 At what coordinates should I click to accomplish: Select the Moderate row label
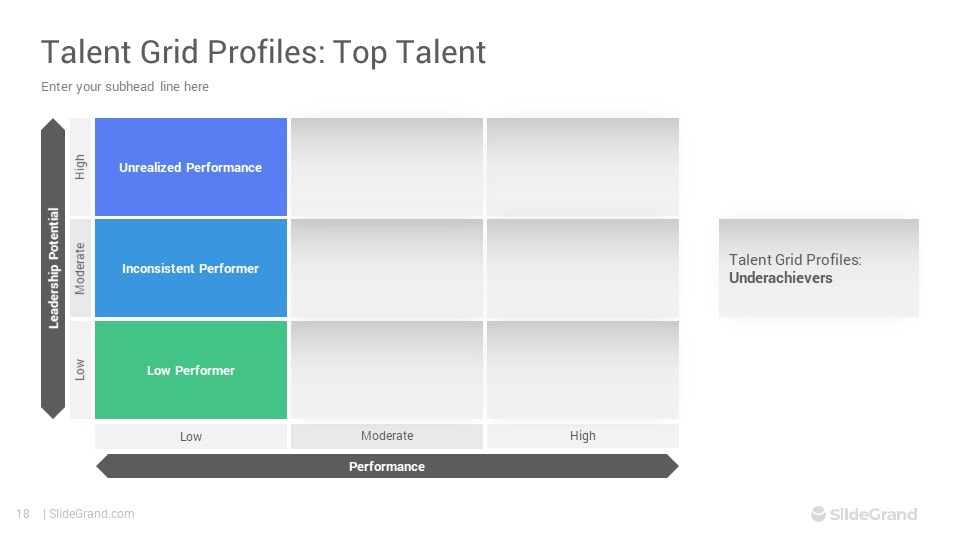click(x=80, y=268)
